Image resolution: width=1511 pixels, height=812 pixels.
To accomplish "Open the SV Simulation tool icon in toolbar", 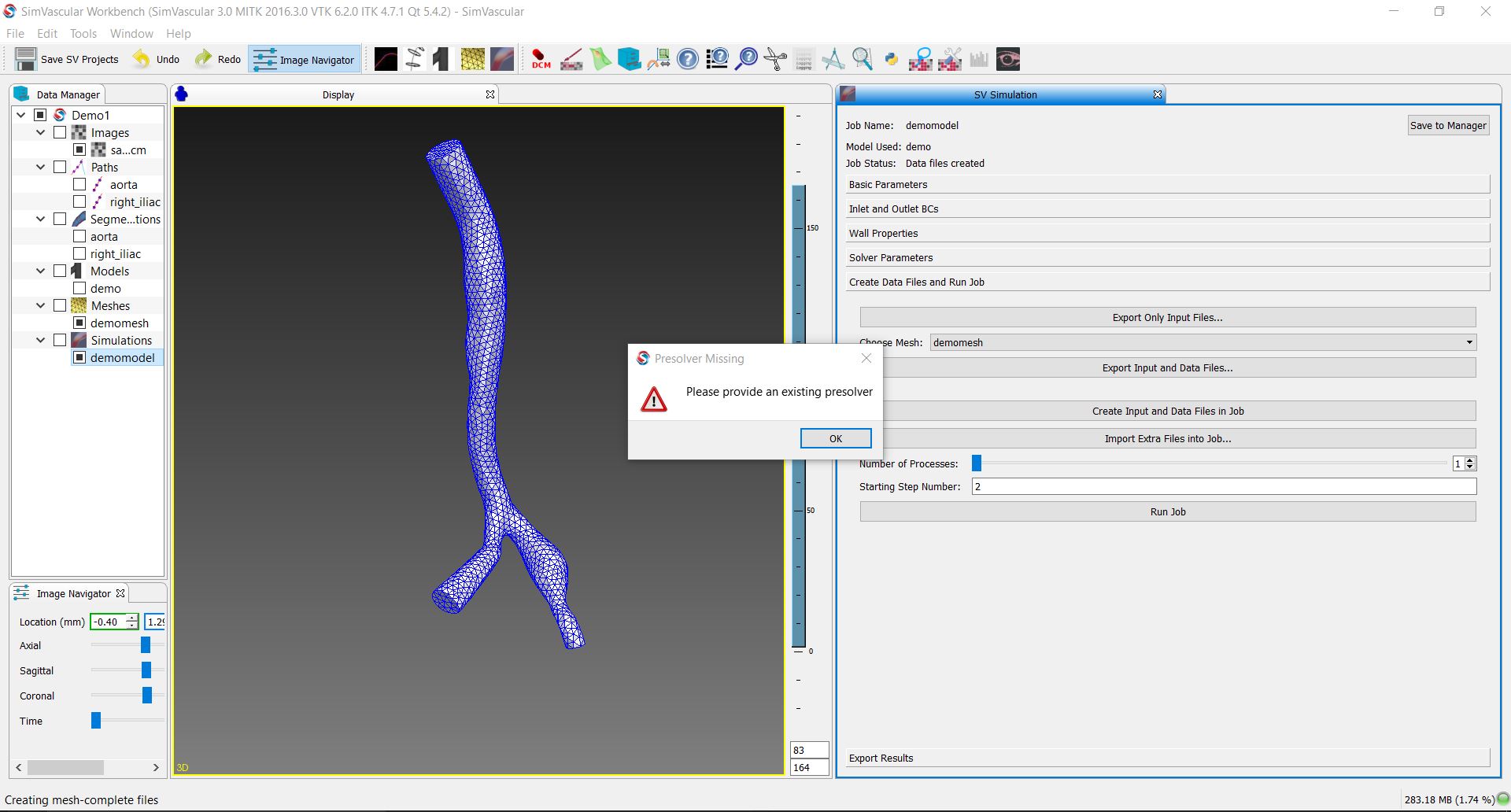I will pyautogui.click(x=502, y=59).
